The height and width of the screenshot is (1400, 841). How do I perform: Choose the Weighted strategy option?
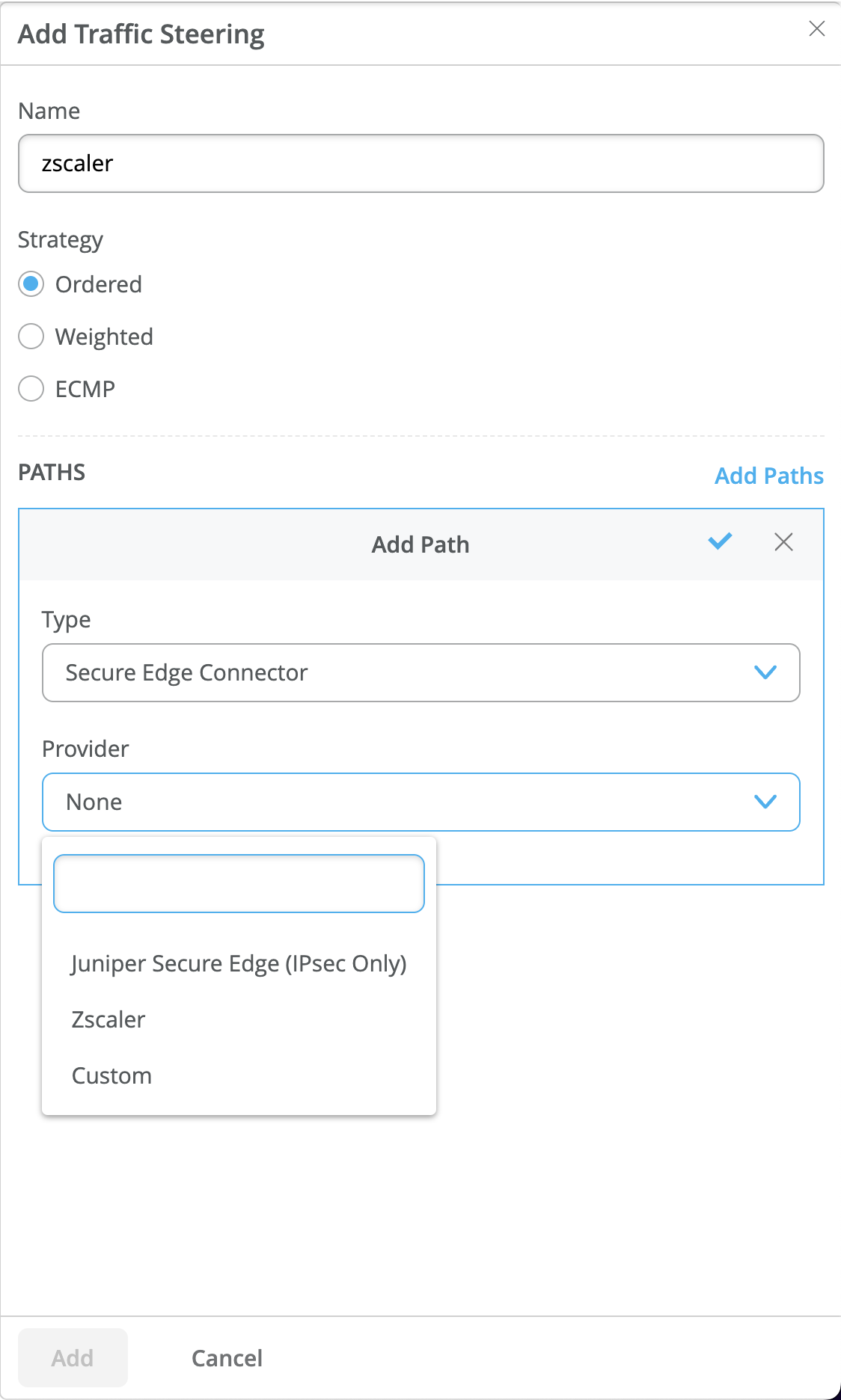point(31,337)
